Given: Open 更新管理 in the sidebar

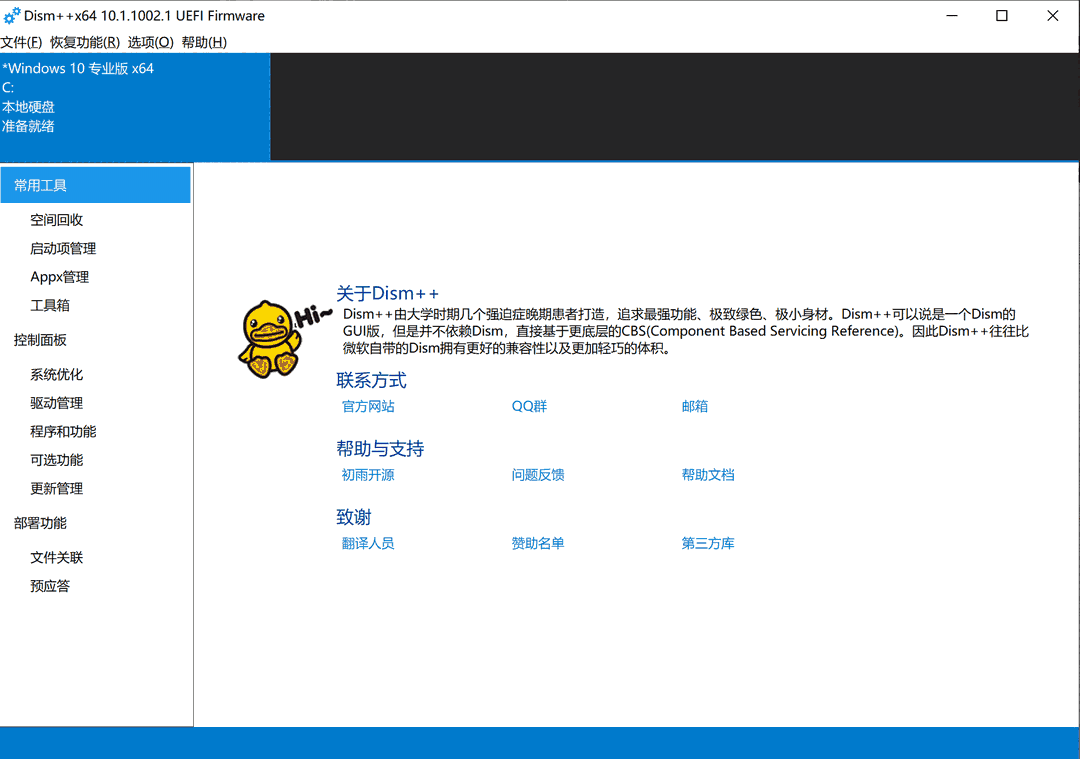Looking at the screenshot, I should (x=56, y=488).
